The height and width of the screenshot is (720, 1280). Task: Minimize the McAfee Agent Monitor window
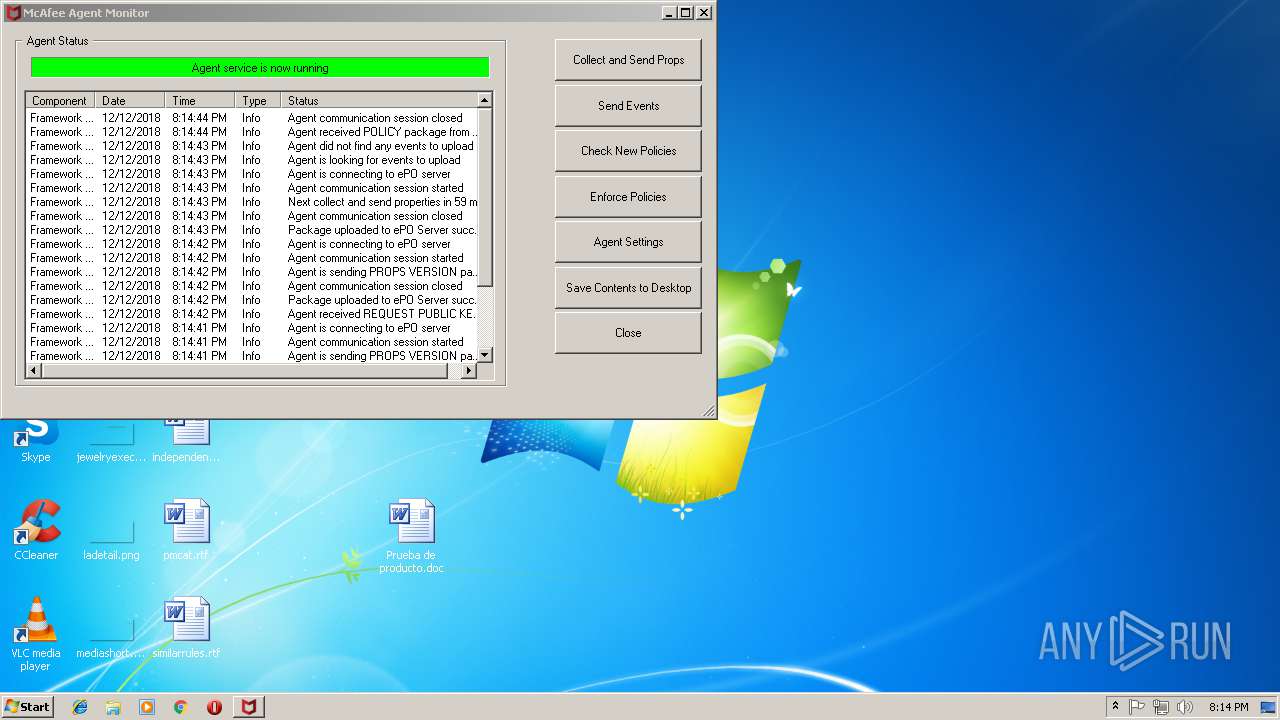coord(668,13)
